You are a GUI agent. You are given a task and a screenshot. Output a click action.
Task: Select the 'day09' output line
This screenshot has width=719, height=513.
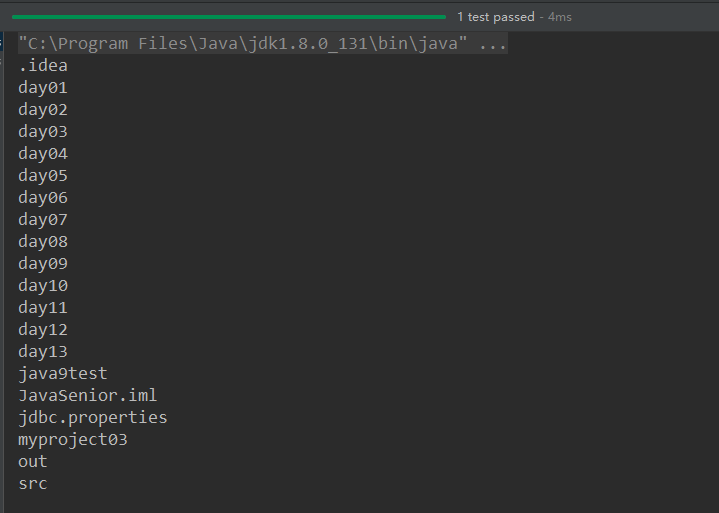tap(43, 264)
